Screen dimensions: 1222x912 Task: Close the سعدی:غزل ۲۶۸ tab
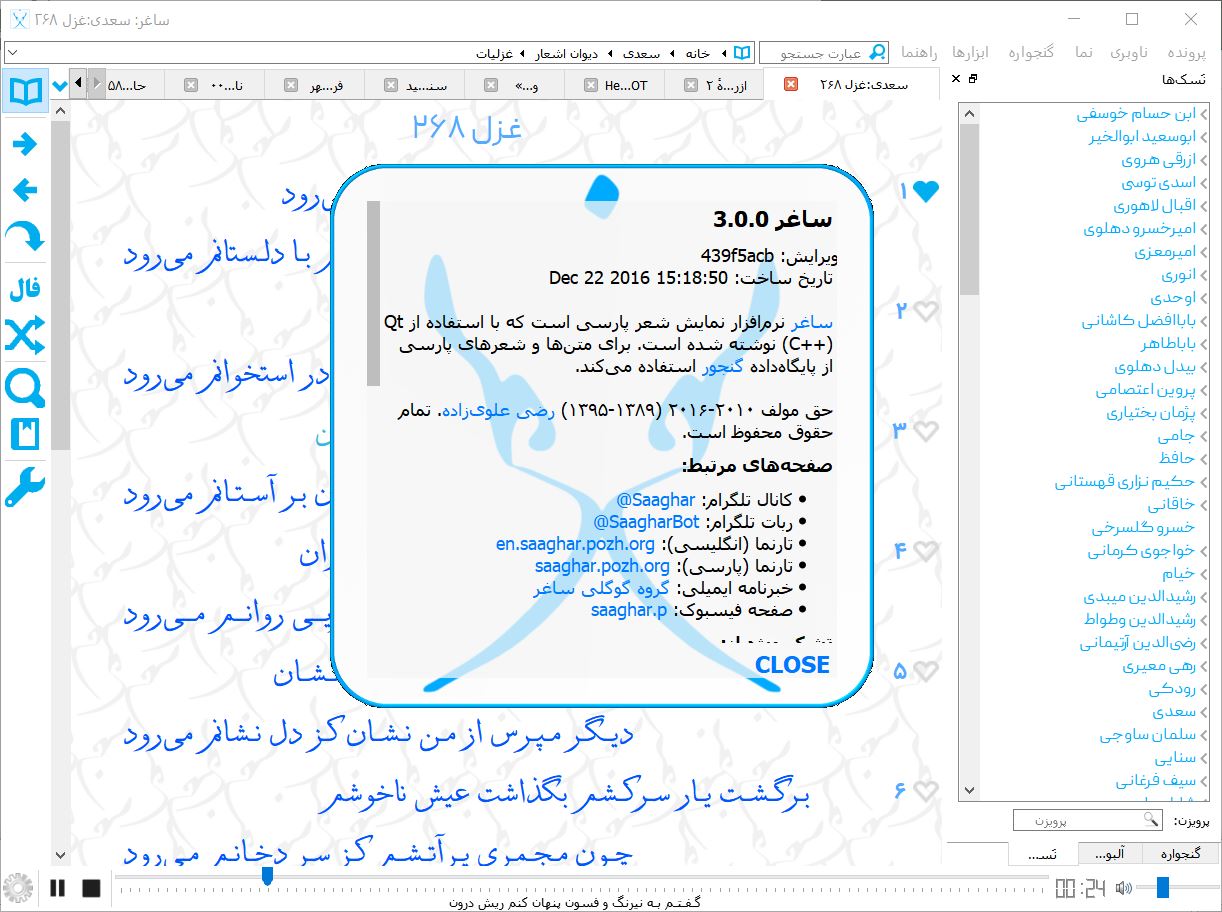(791, 85)
